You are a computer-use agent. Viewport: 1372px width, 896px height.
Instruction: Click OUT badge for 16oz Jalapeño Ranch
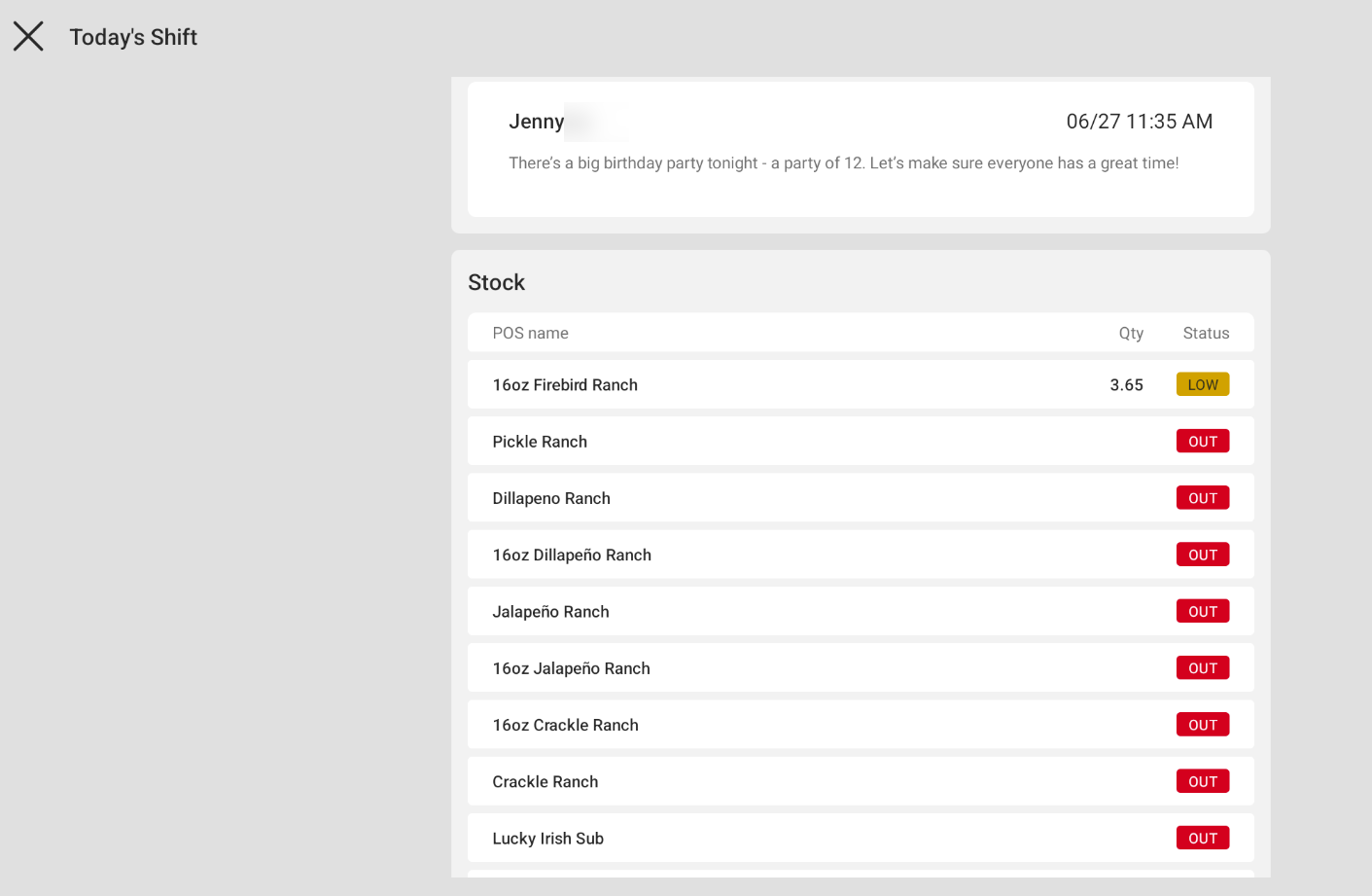pyautogui.click(x=1203, y=667)
